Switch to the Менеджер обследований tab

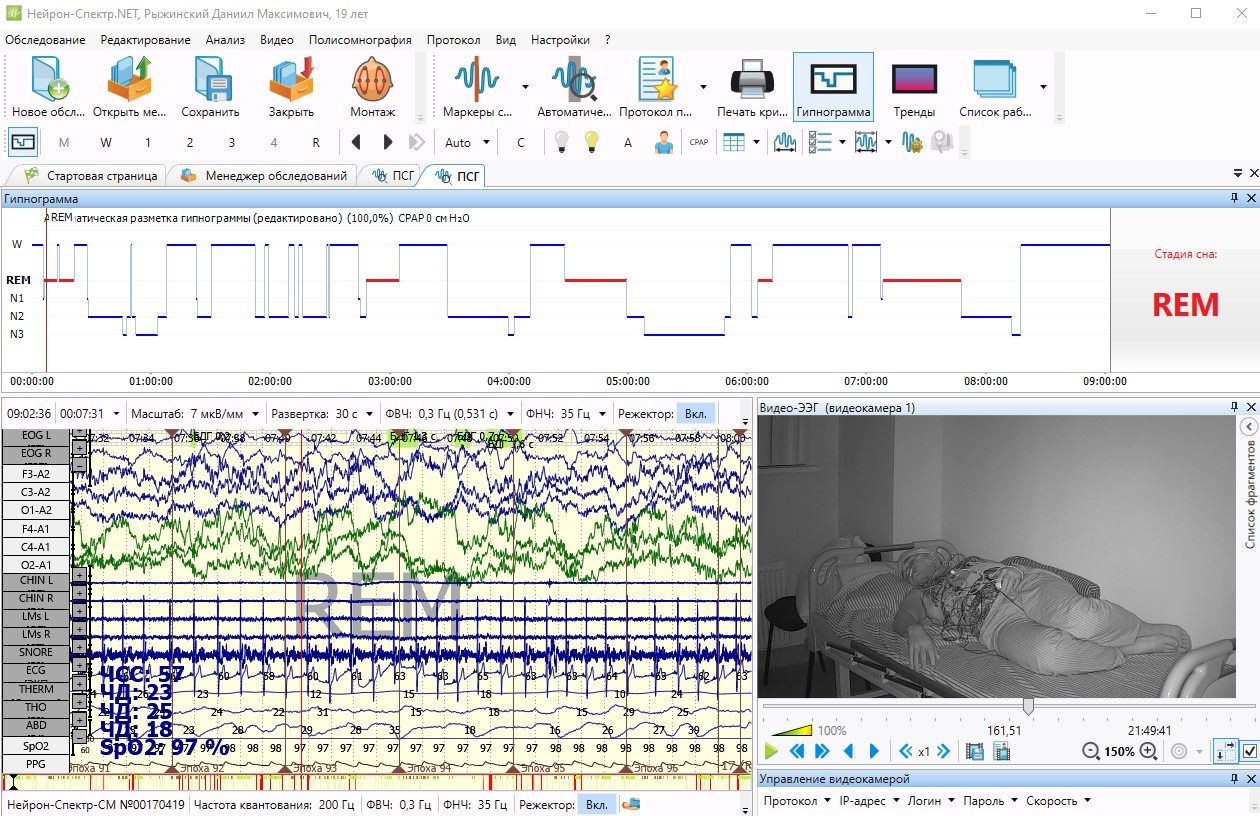click(x=264, y=176)
